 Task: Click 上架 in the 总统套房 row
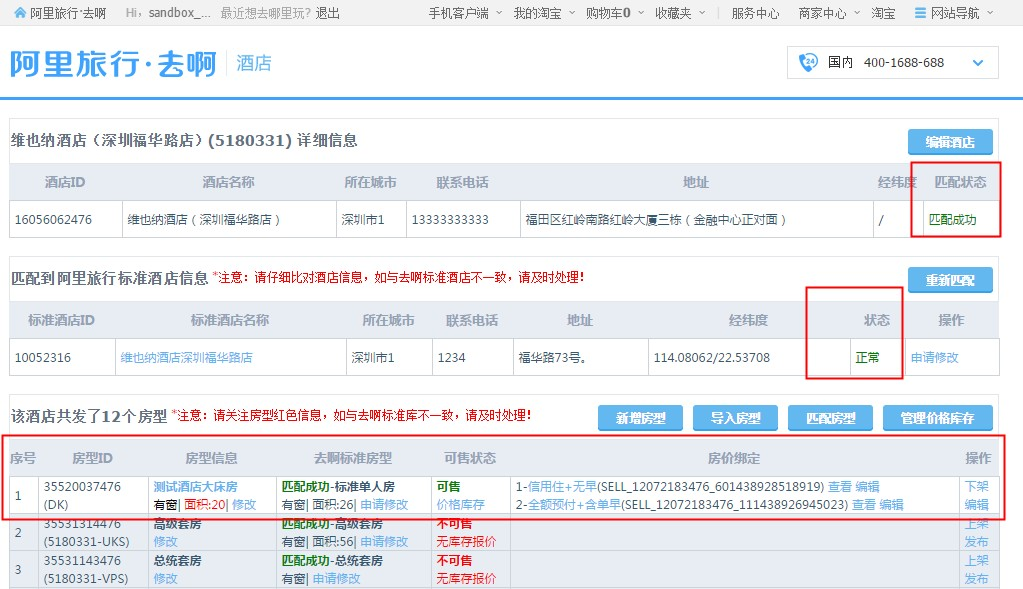coord(977,561)
